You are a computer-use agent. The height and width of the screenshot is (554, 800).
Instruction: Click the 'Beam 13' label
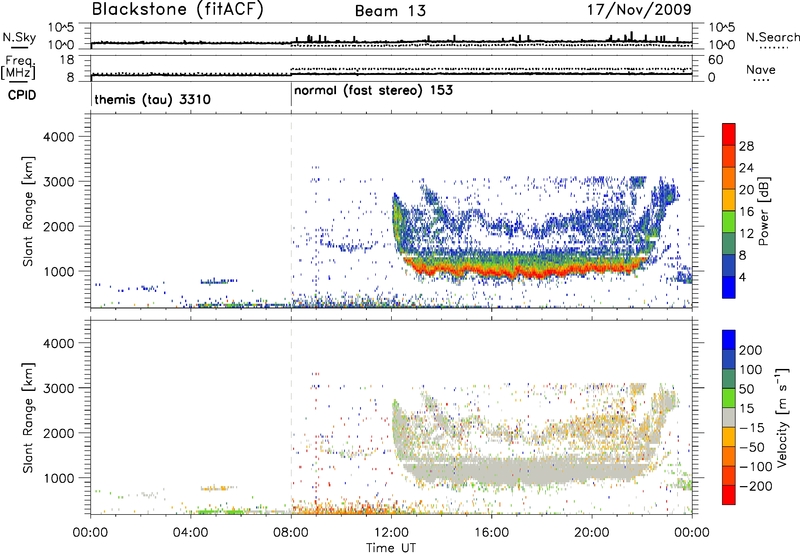coord(390,11)
